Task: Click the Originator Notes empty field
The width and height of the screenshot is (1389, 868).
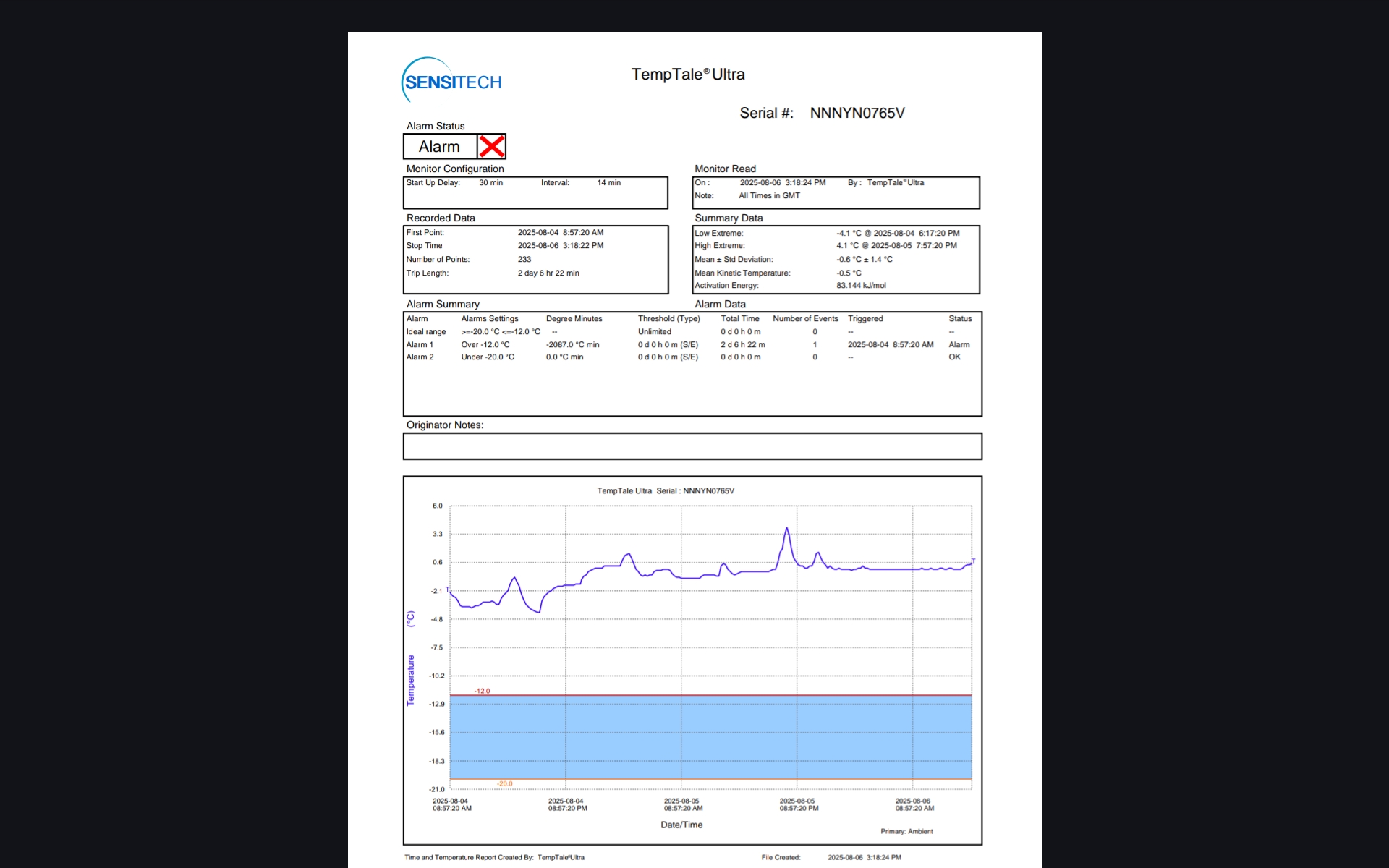Action: (x=692, y=446)
